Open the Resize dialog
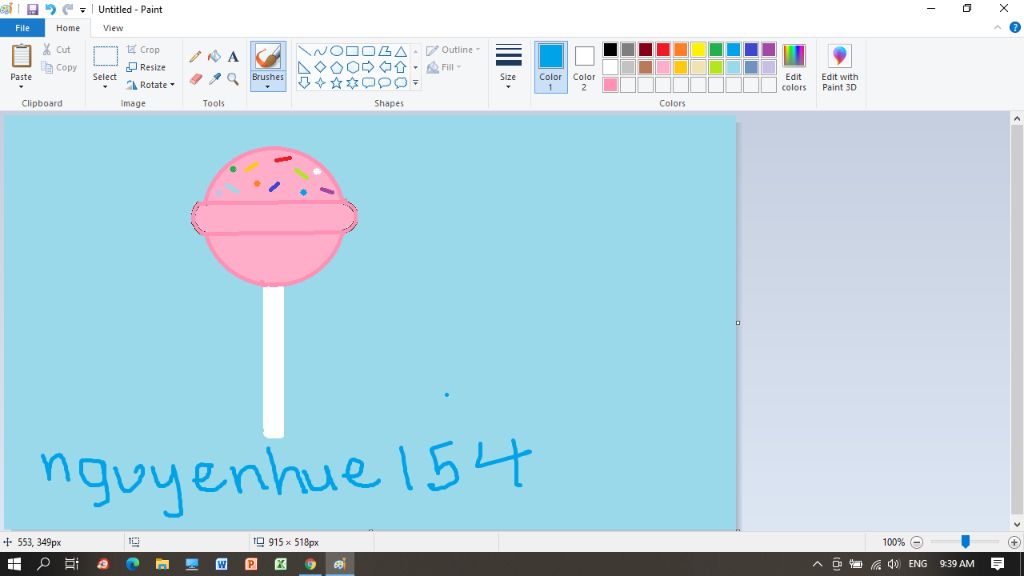1024x576 pixels. pos(146,67)
